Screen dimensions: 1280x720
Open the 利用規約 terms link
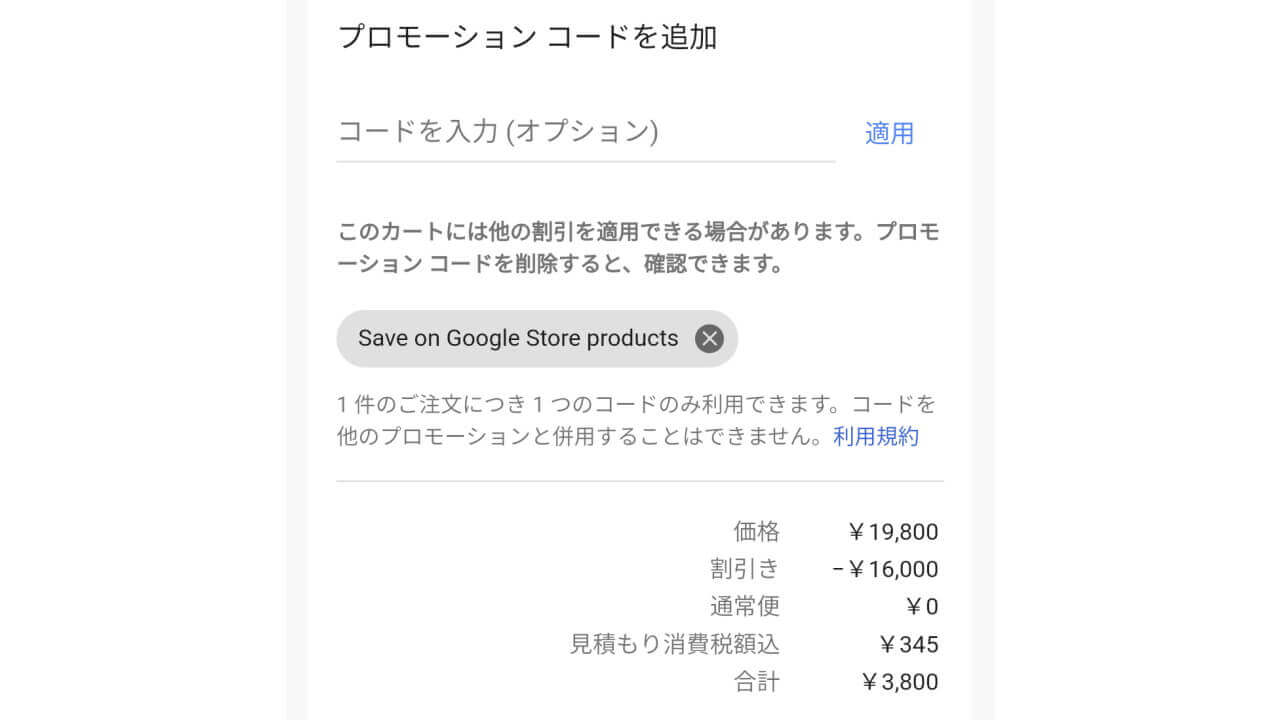(x=876, y=436)
